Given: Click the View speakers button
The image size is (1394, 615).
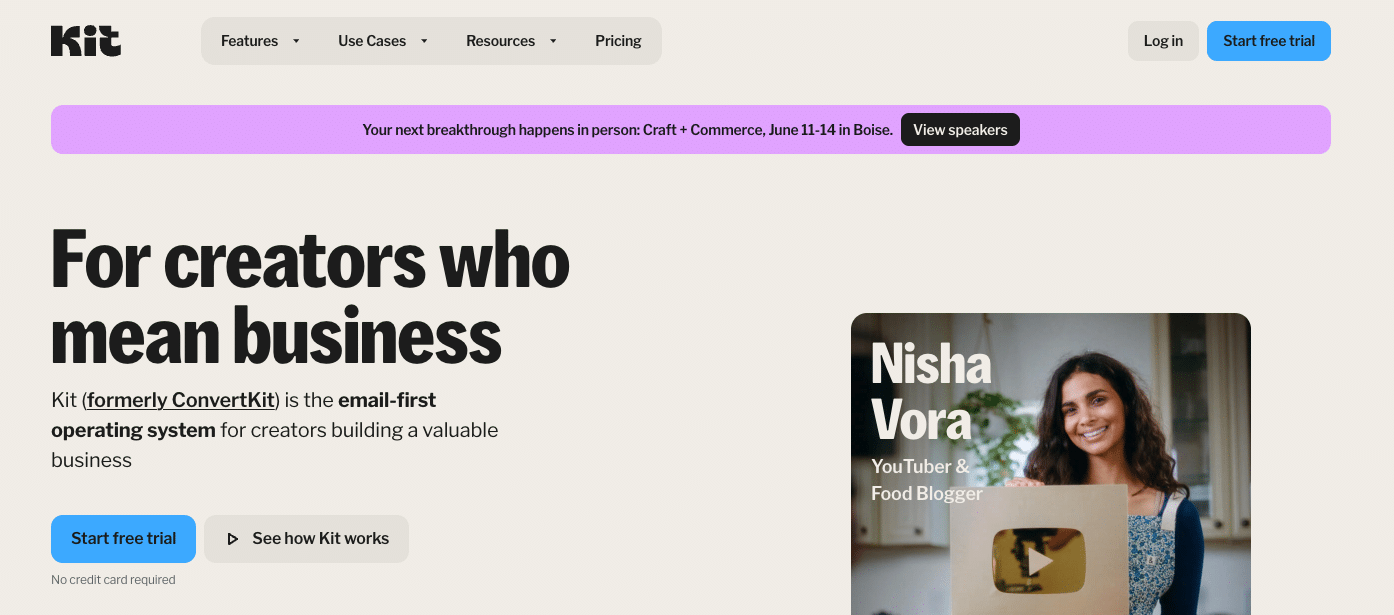Looking at the screenshot, I should [960, 130].
